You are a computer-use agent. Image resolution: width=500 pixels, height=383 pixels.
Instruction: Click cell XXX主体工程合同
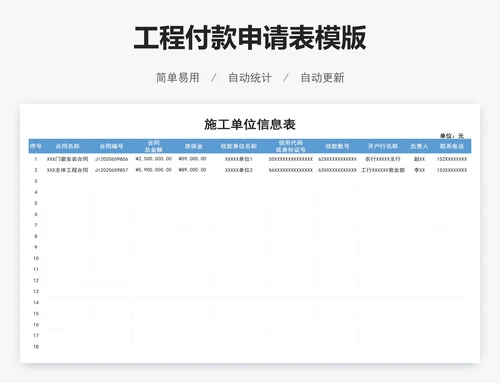click(x=67, y=170)
